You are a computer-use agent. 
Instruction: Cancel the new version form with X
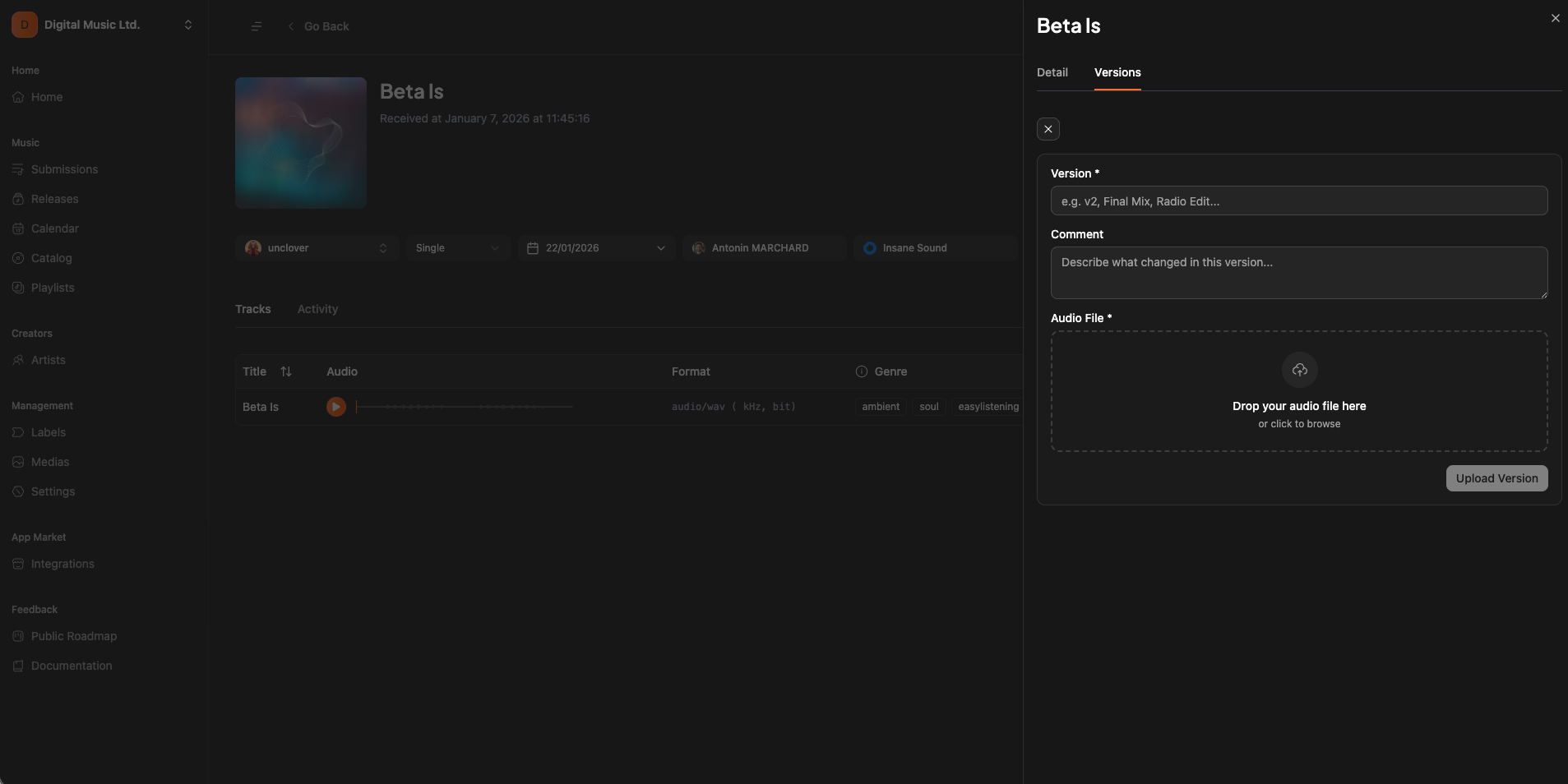(x=1048, y=129)
